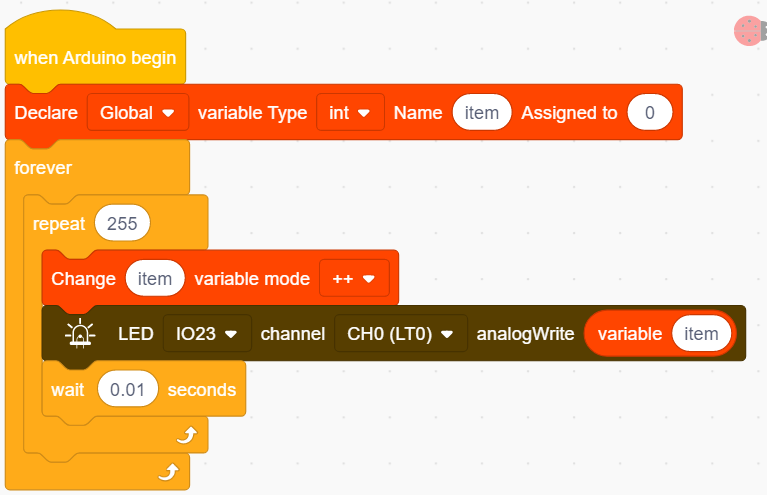Edit the repeat count 255 field
767x495 pixels.
point(122,223)
